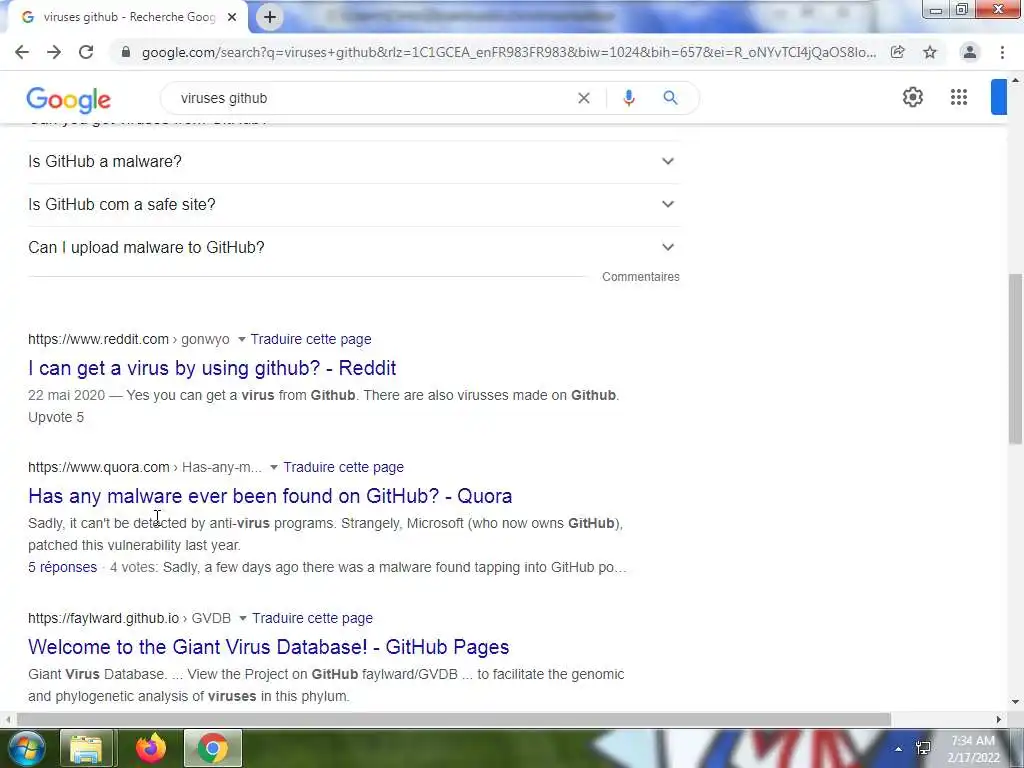The height and width of the screenshot is (768, 1024).
Task: Translate the GVDB GitHub Pages result
Action: click(313, 618)
